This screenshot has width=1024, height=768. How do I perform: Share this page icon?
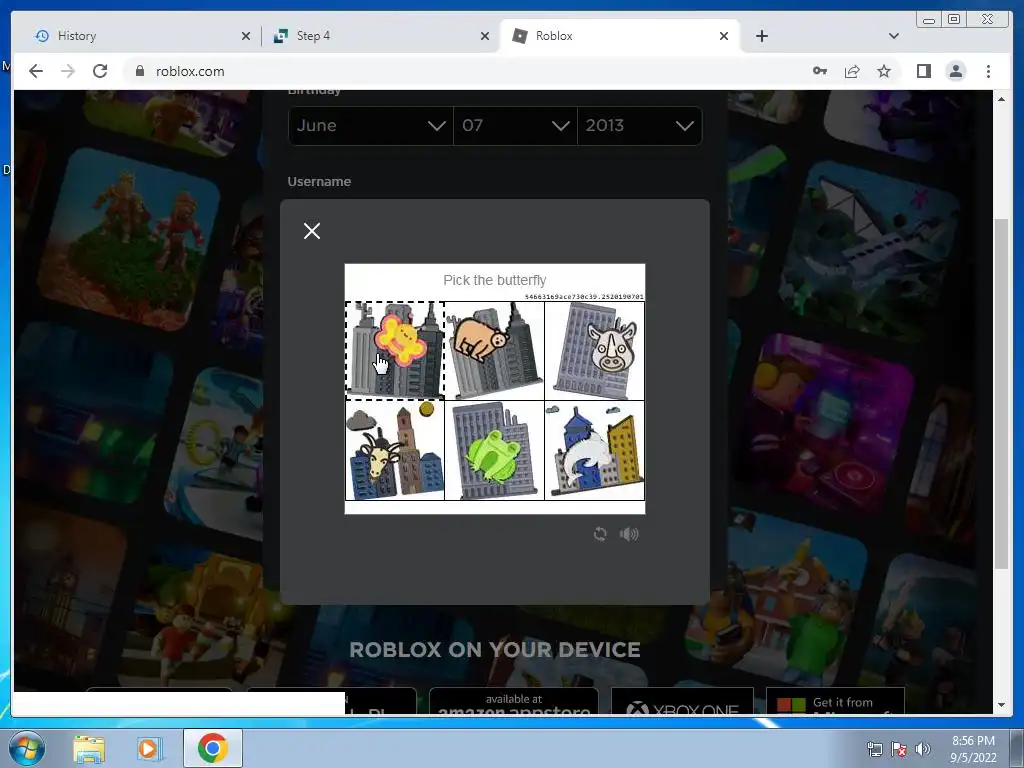852,71
